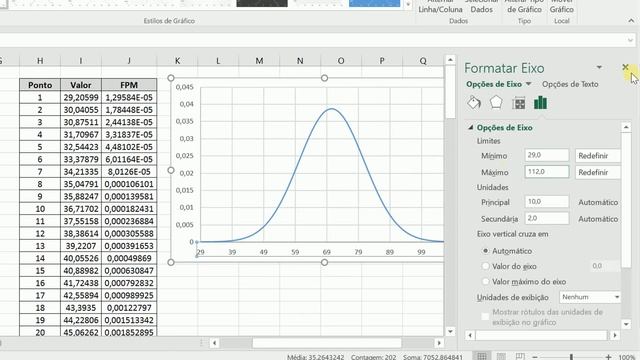Click cell with value 29,20599
Viewport: 640px width, 360px height.
[x=81, y=98]
